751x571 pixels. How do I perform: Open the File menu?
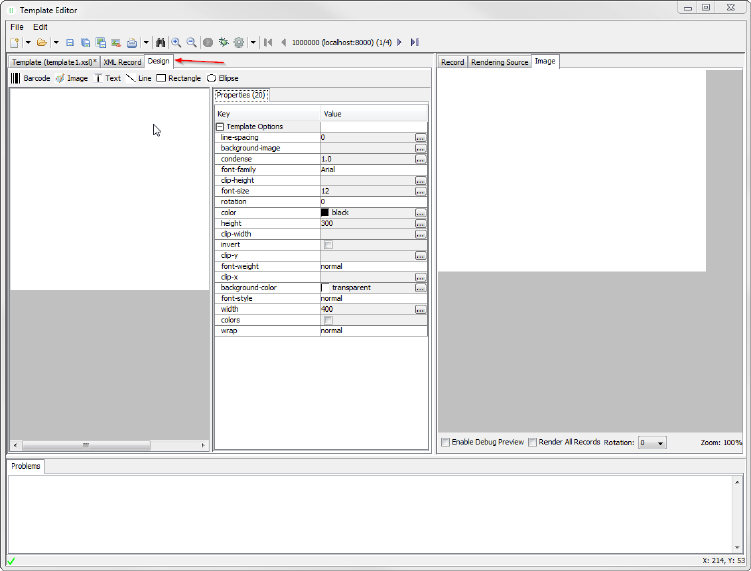click(17, 27)
